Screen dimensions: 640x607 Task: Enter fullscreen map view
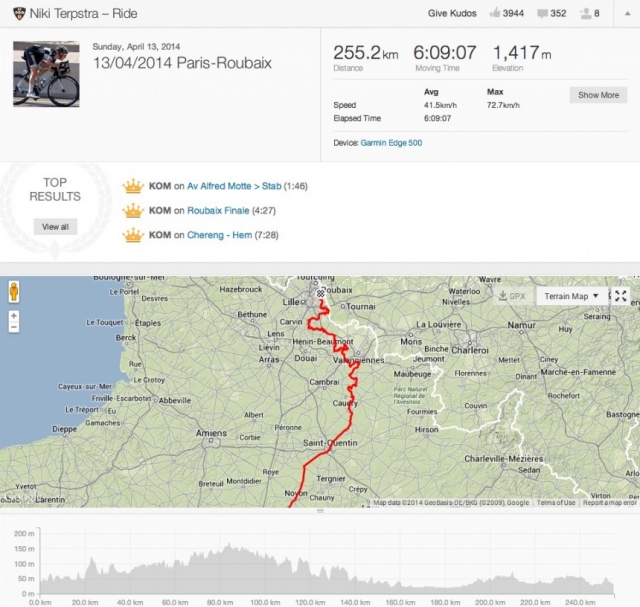pos(621,296)
